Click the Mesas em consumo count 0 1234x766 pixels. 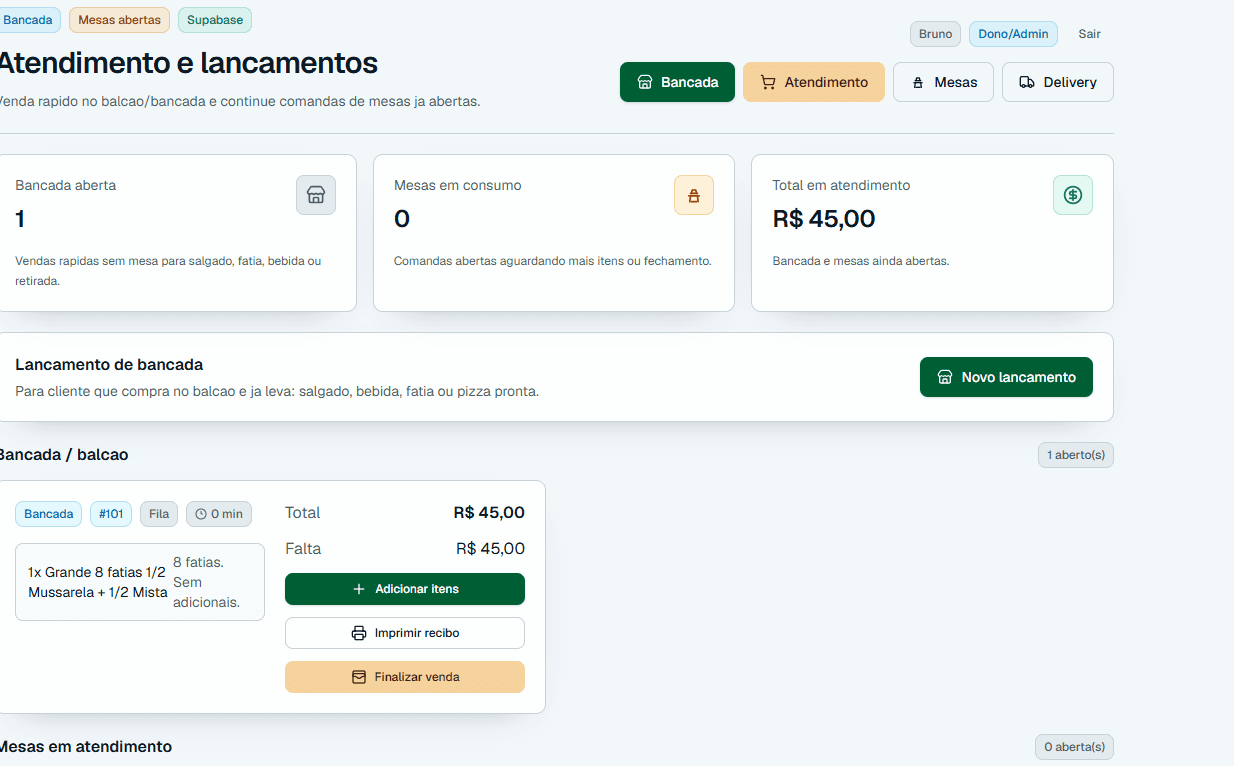(x=402, y=219)
